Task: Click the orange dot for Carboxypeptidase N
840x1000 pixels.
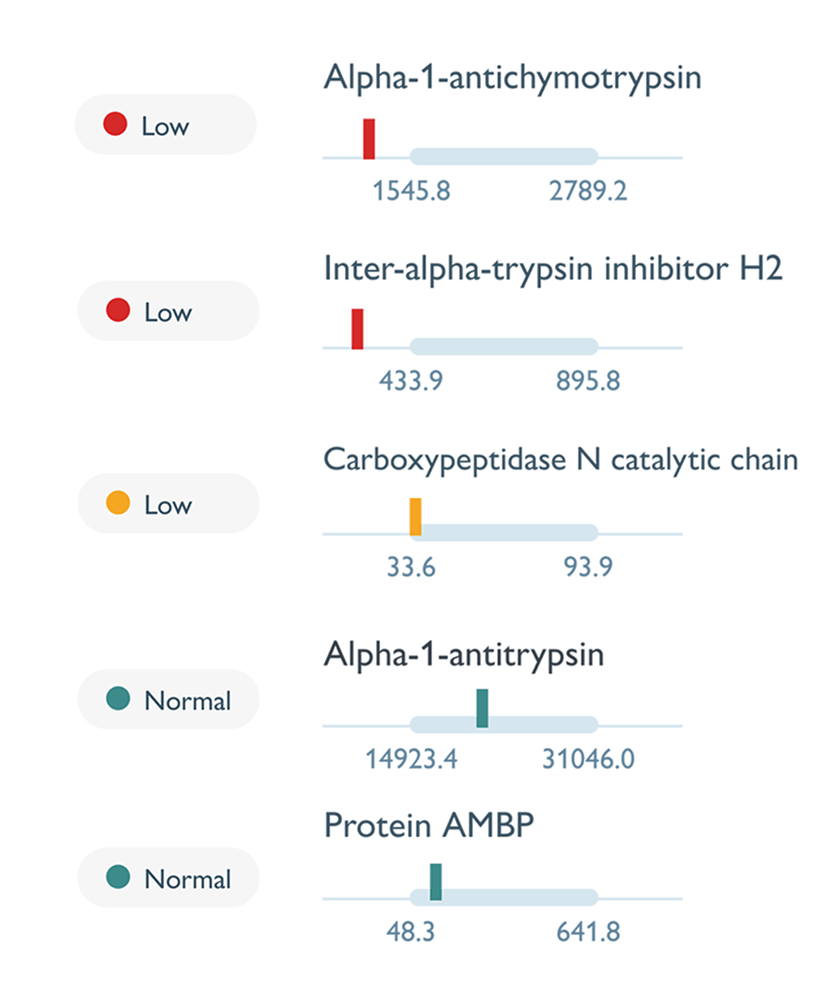Action: 118,504
